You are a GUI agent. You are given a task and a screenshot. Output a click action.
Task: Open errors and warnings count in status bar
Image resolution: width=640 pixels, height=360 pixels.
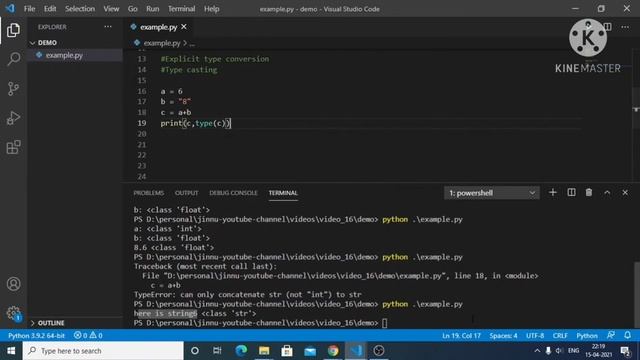tap(88, 336)
